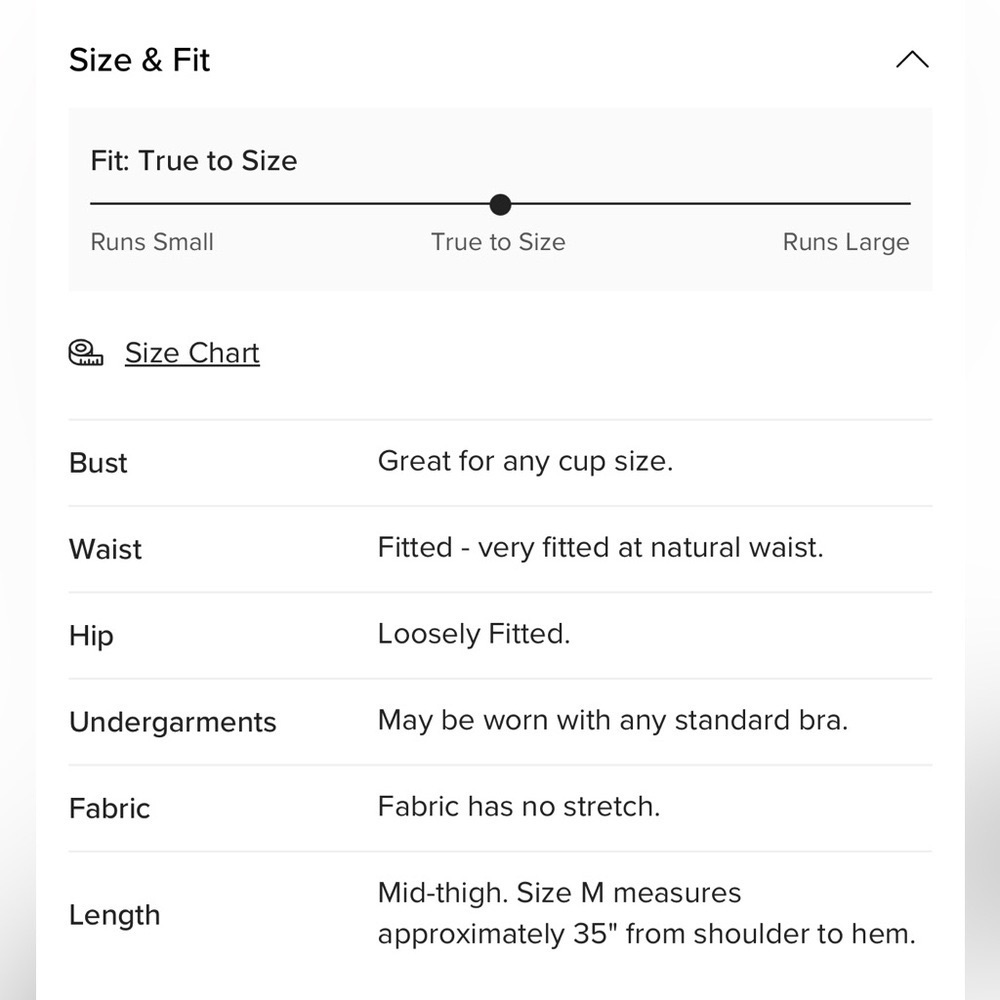Select the Length row label
Screen dimensions: 1000x1000
pyautogui.click(x=115, y=915)
